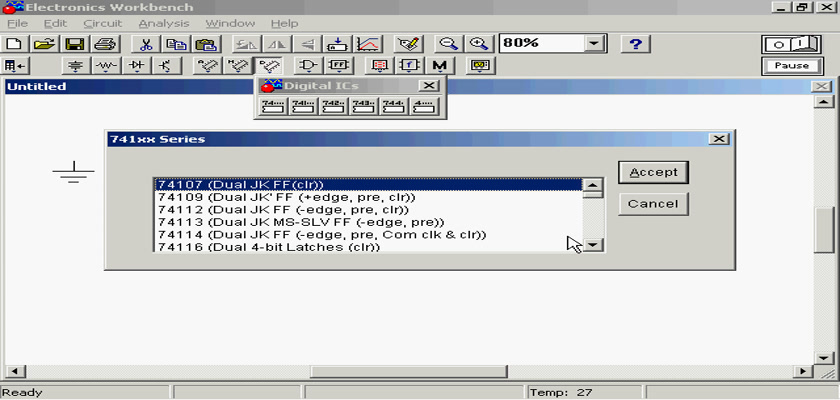The width and height of the screenshot is (840, 400).
Task: Select 74114 Dual JK FF entry
Action: [368, 235]
